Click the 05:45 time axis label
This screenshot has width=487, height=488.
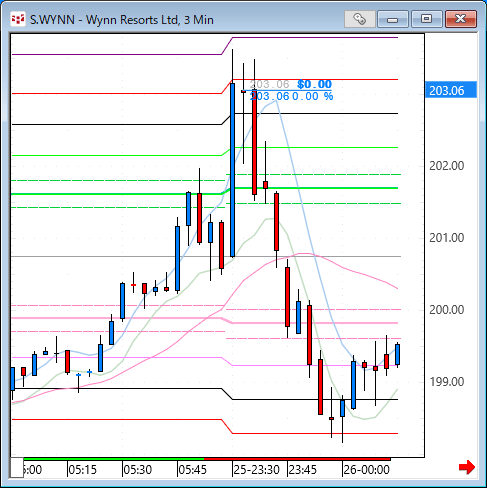tap(193, 470)
